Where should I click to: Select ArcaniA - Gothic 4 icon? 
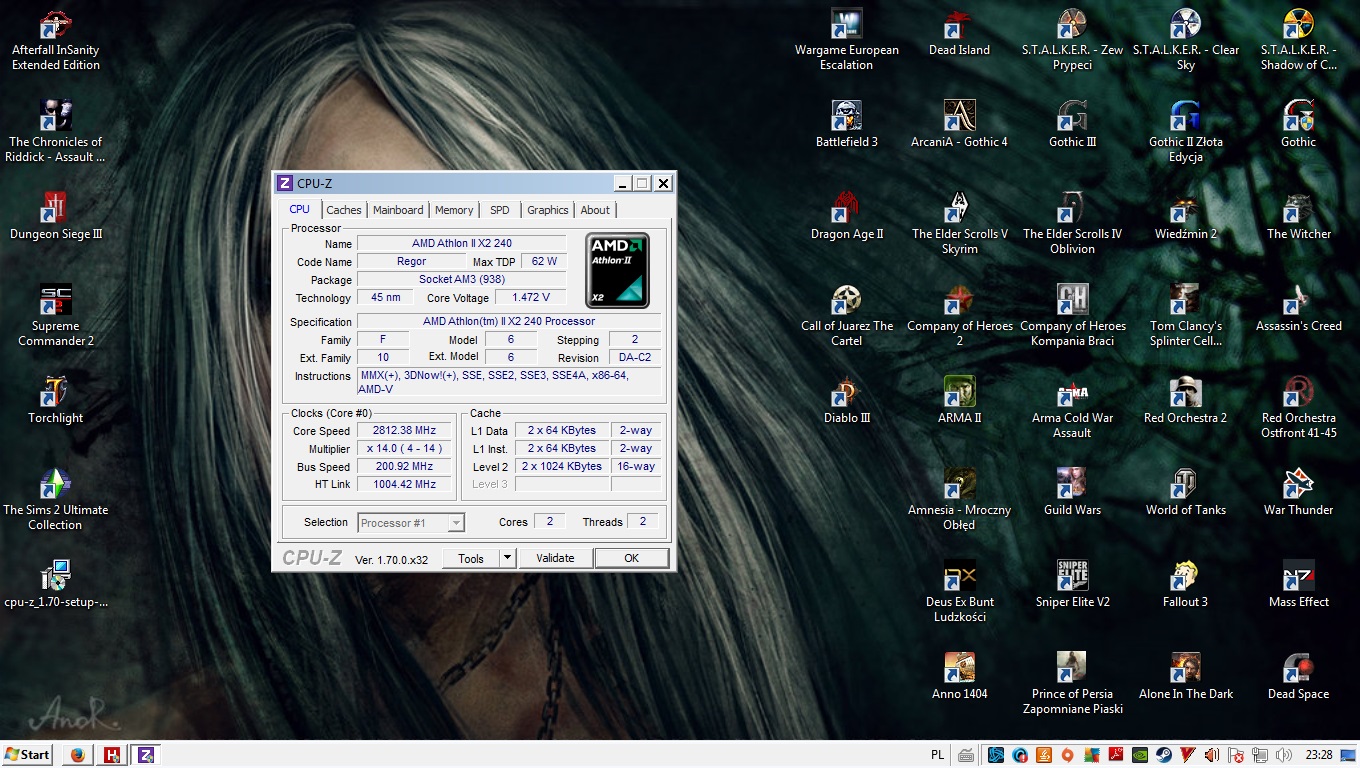pos(959,125)
